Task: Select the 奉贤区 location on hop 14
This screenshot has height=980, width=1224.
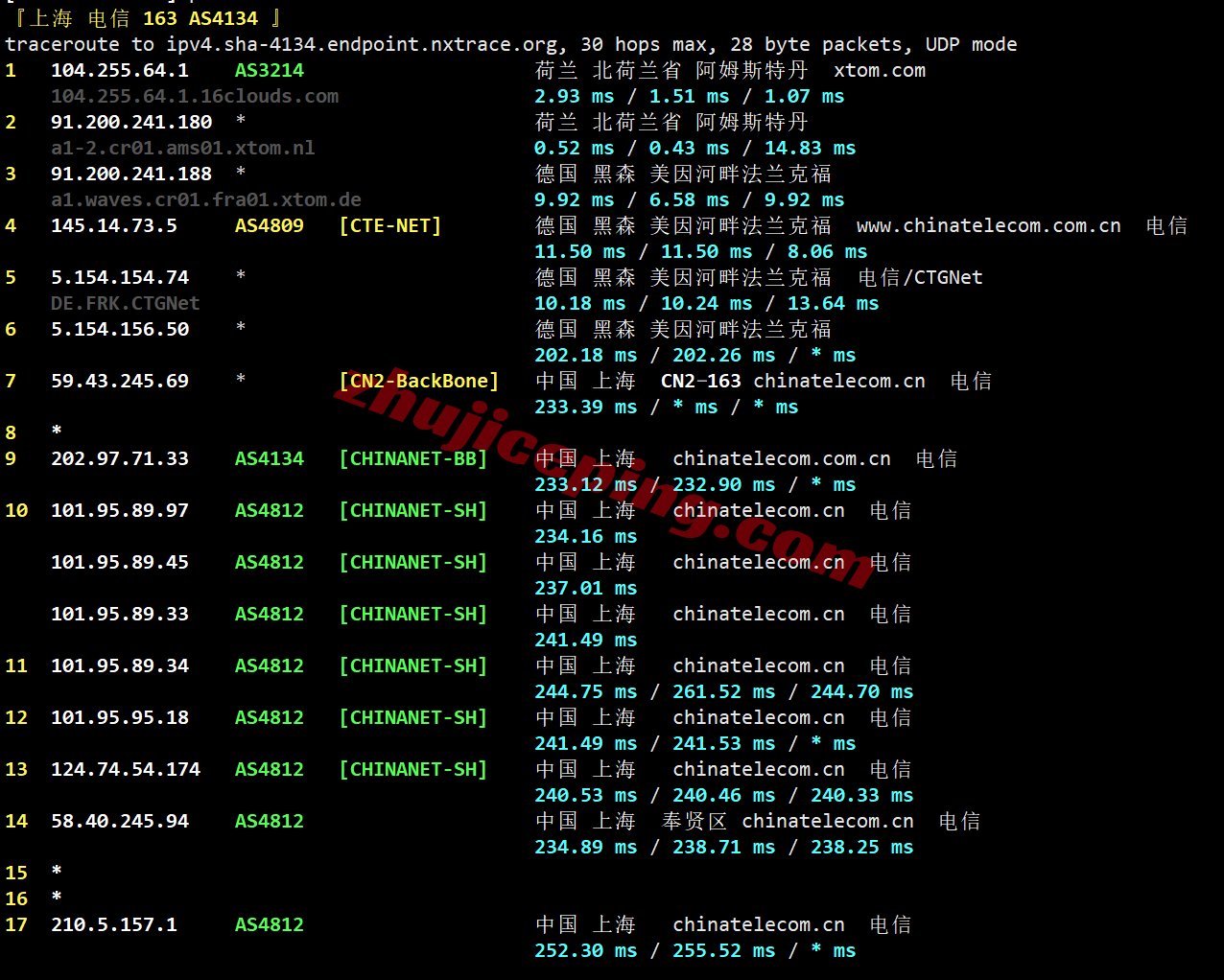Action: coord(695,822)
